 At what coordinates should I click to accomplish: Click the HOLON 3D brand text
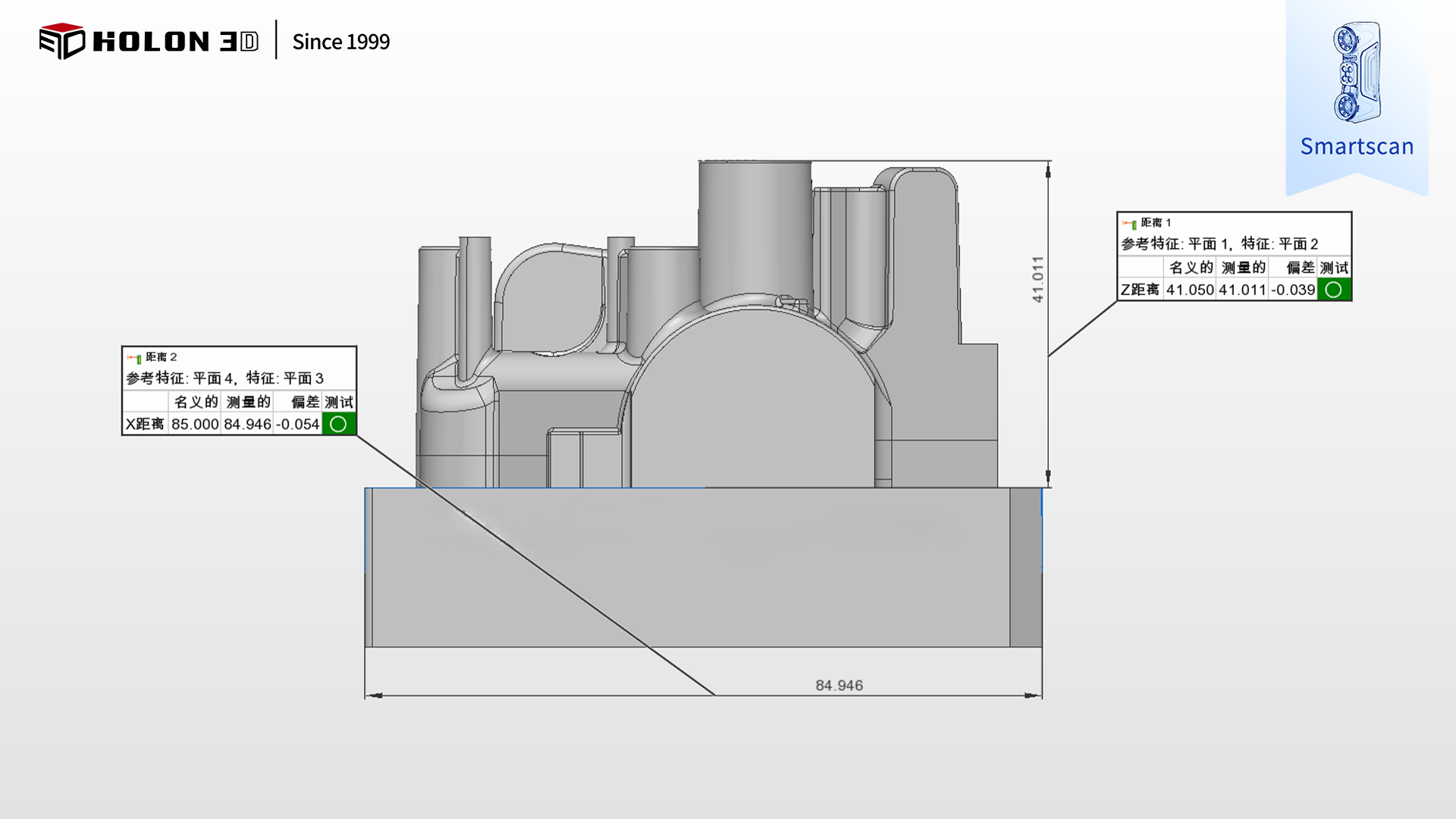[x=175, y=42]
